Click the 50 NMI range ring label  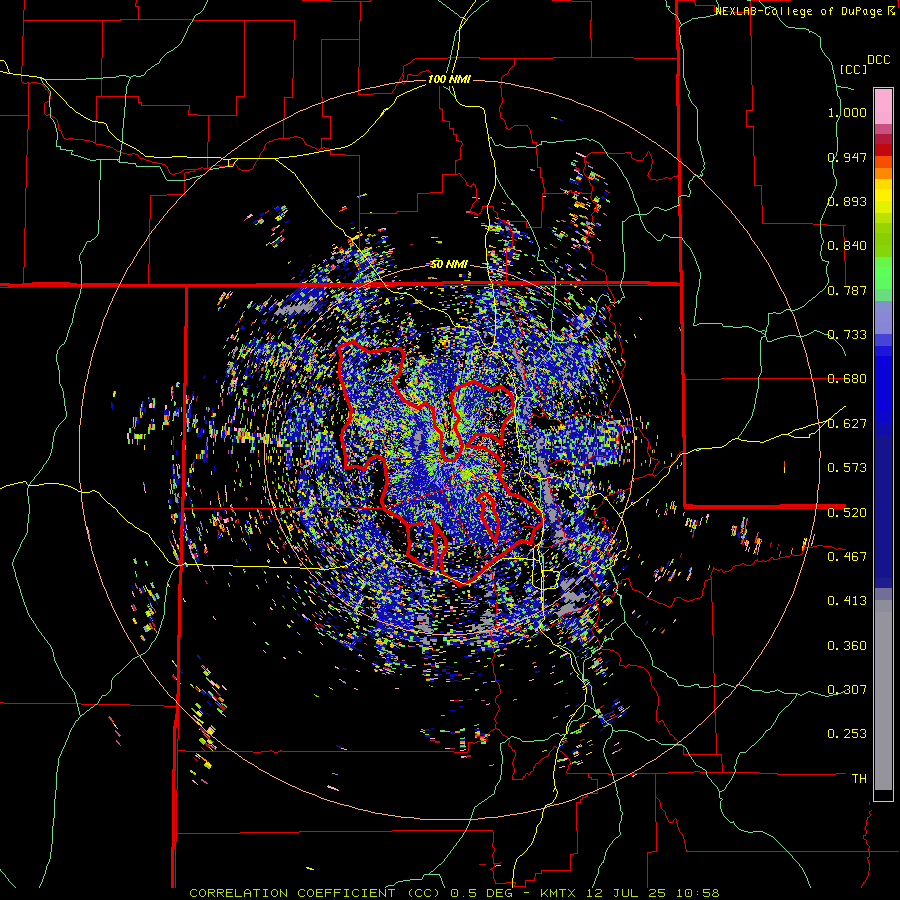tap(449, 264)
